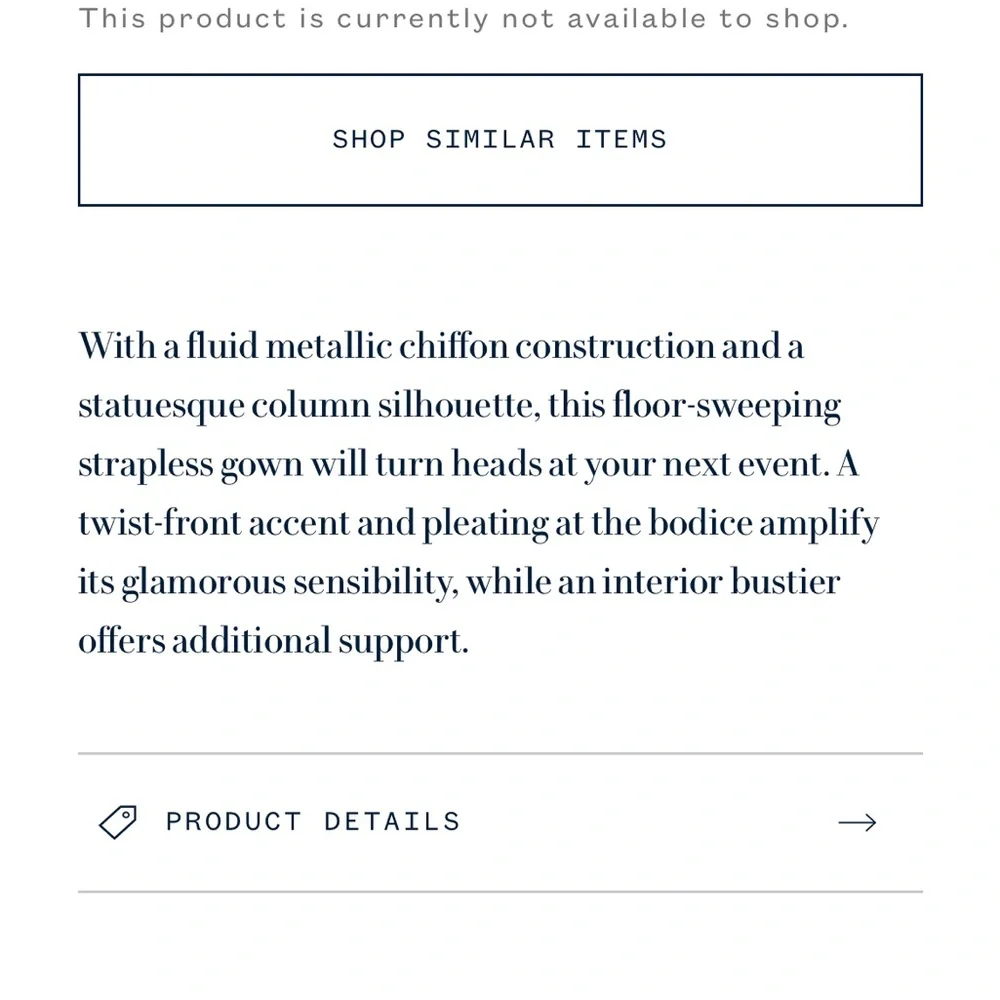Click the divider line below Product Details
The width and height of the screenshot is (1000, 1000).
[x=500, y=891]
